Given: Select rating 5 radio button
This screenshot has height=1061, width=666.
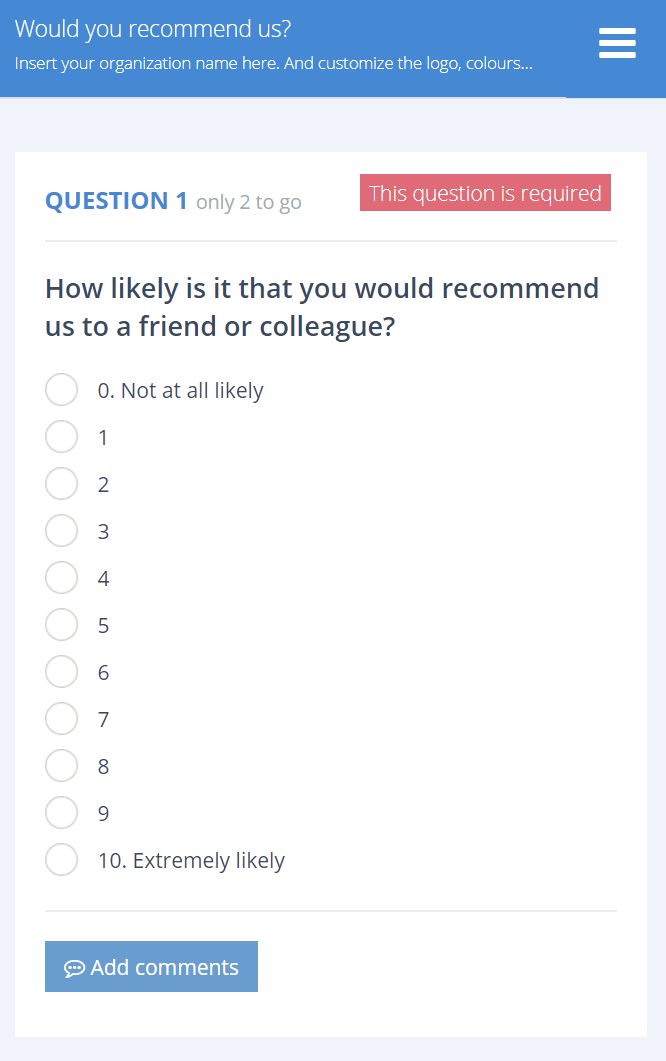Looking at the screenshot, I should [x=61, y=625].
